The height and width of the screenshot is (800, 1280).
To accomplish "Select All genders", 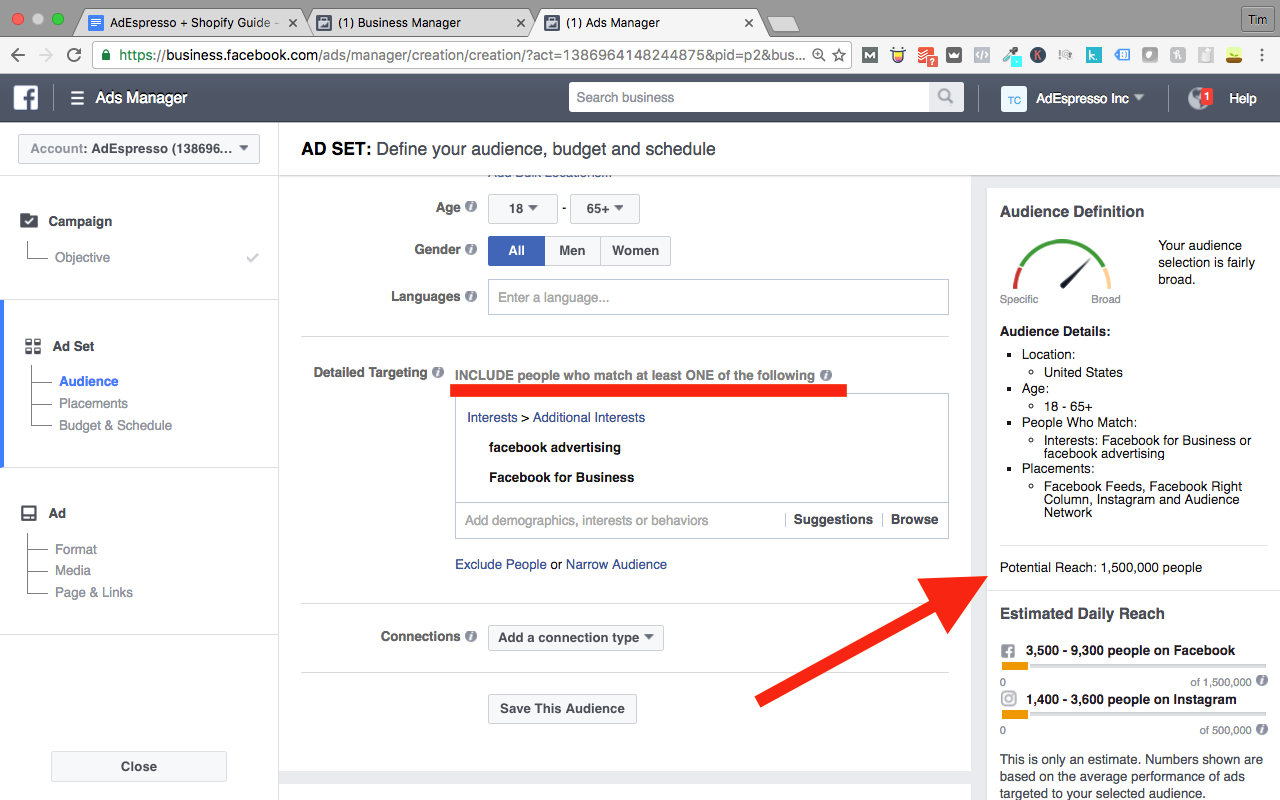I will 516,250.
